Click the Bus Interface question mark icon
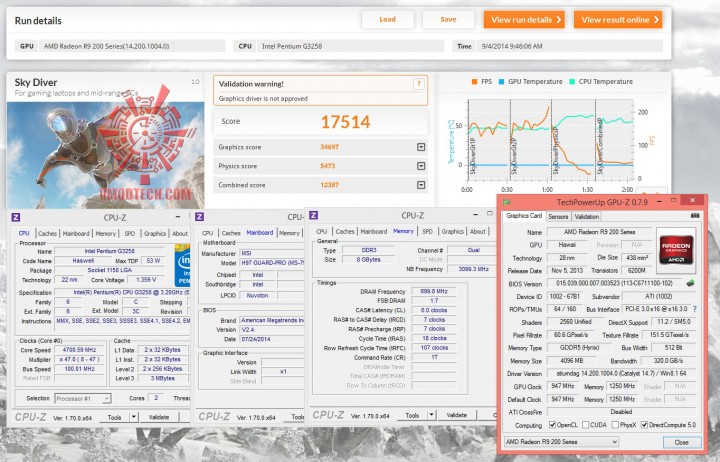Screen dimensions: 720x462 click(x=694, y=309)
